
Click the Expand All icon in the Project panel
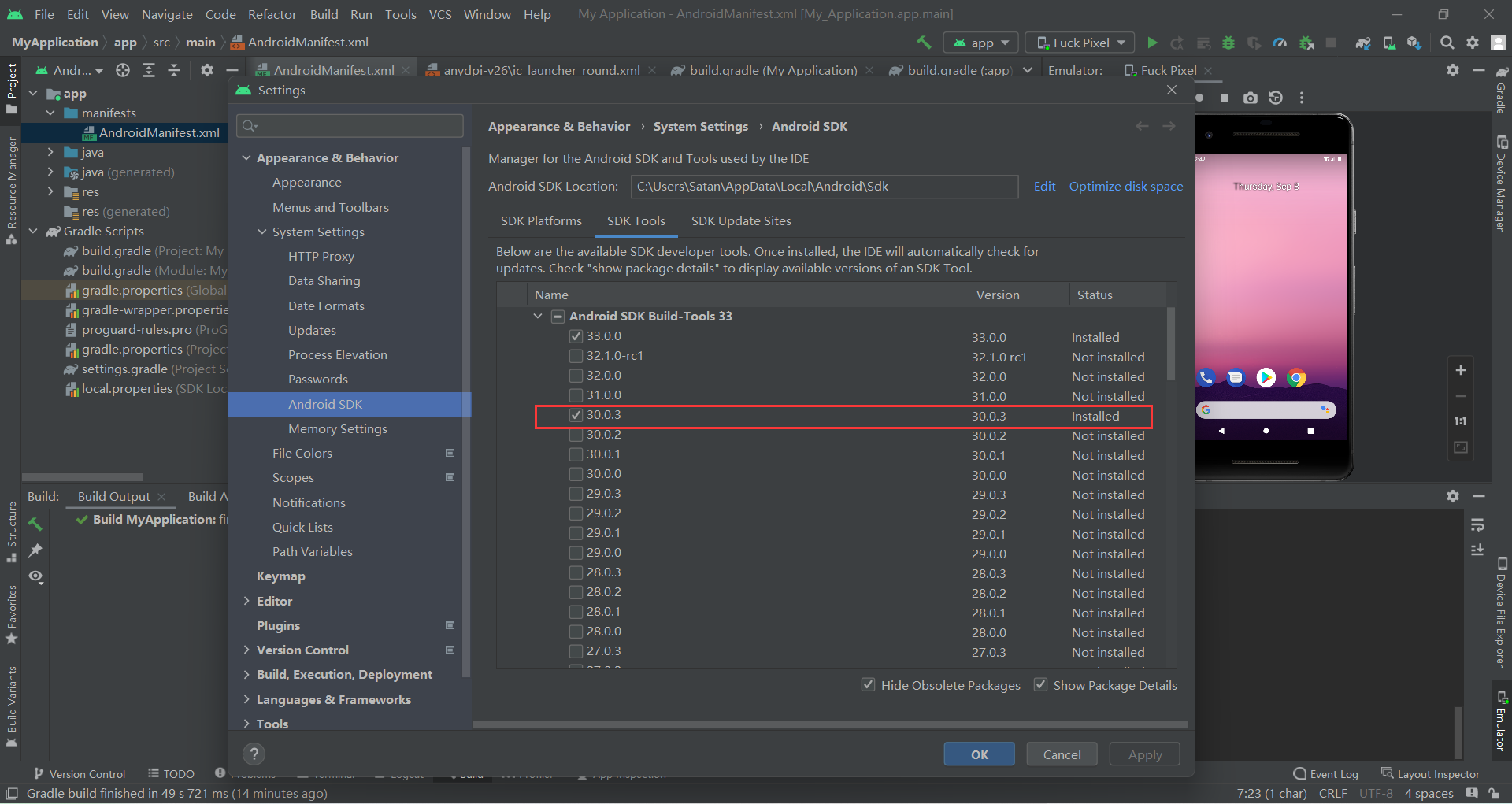coord(148,70)
